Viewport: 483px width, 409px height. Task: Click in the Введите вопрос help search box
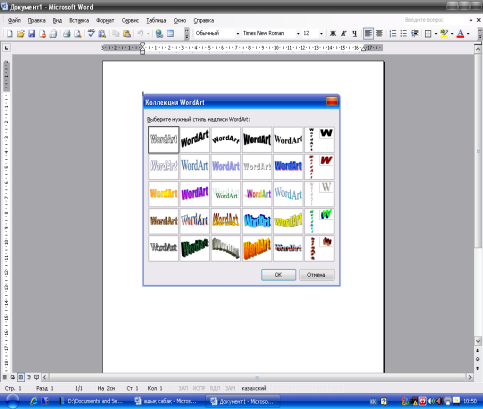coord(434,20)
